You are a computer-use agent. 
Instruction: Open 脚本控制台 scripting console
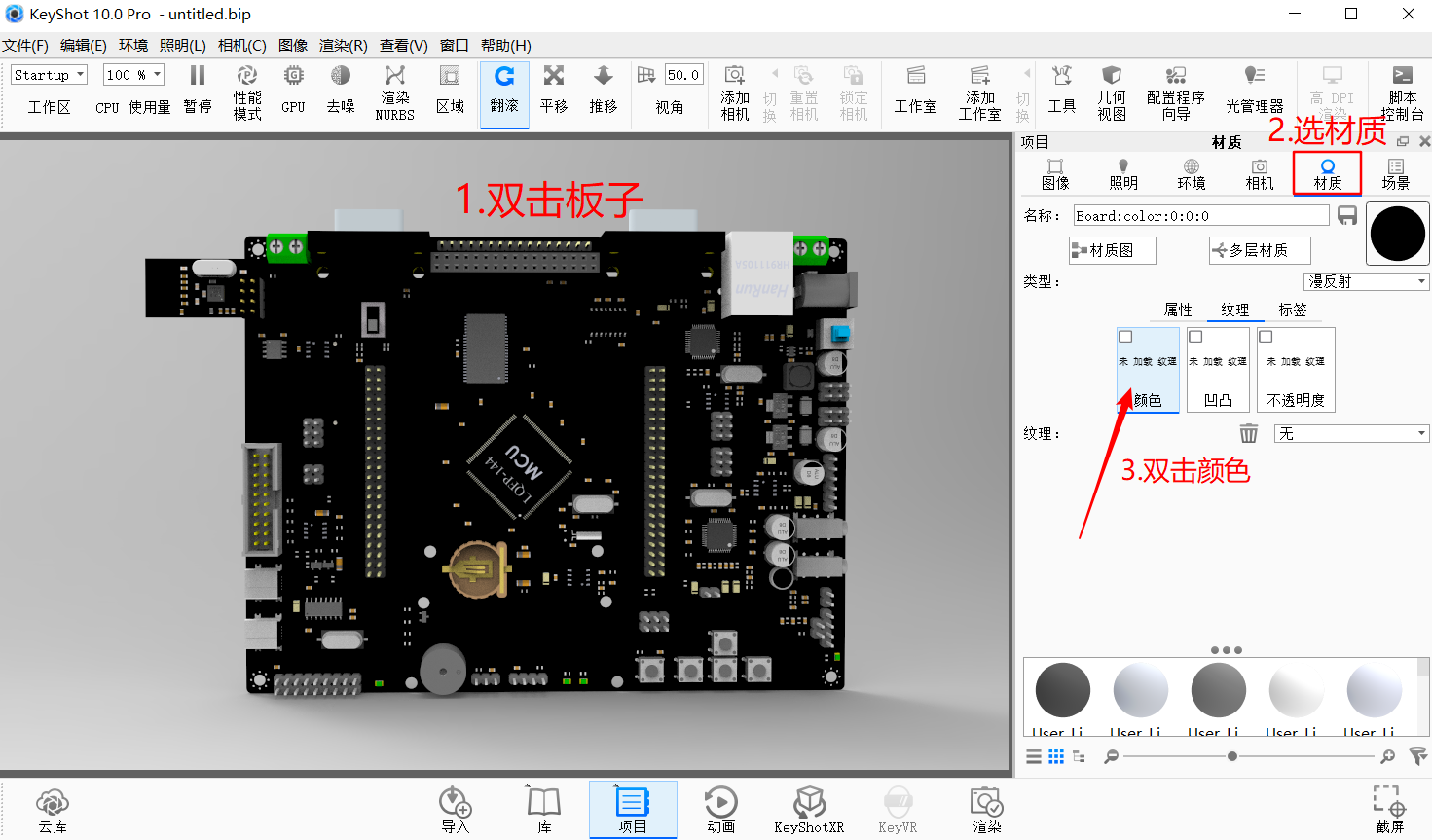coord(1402,92)
